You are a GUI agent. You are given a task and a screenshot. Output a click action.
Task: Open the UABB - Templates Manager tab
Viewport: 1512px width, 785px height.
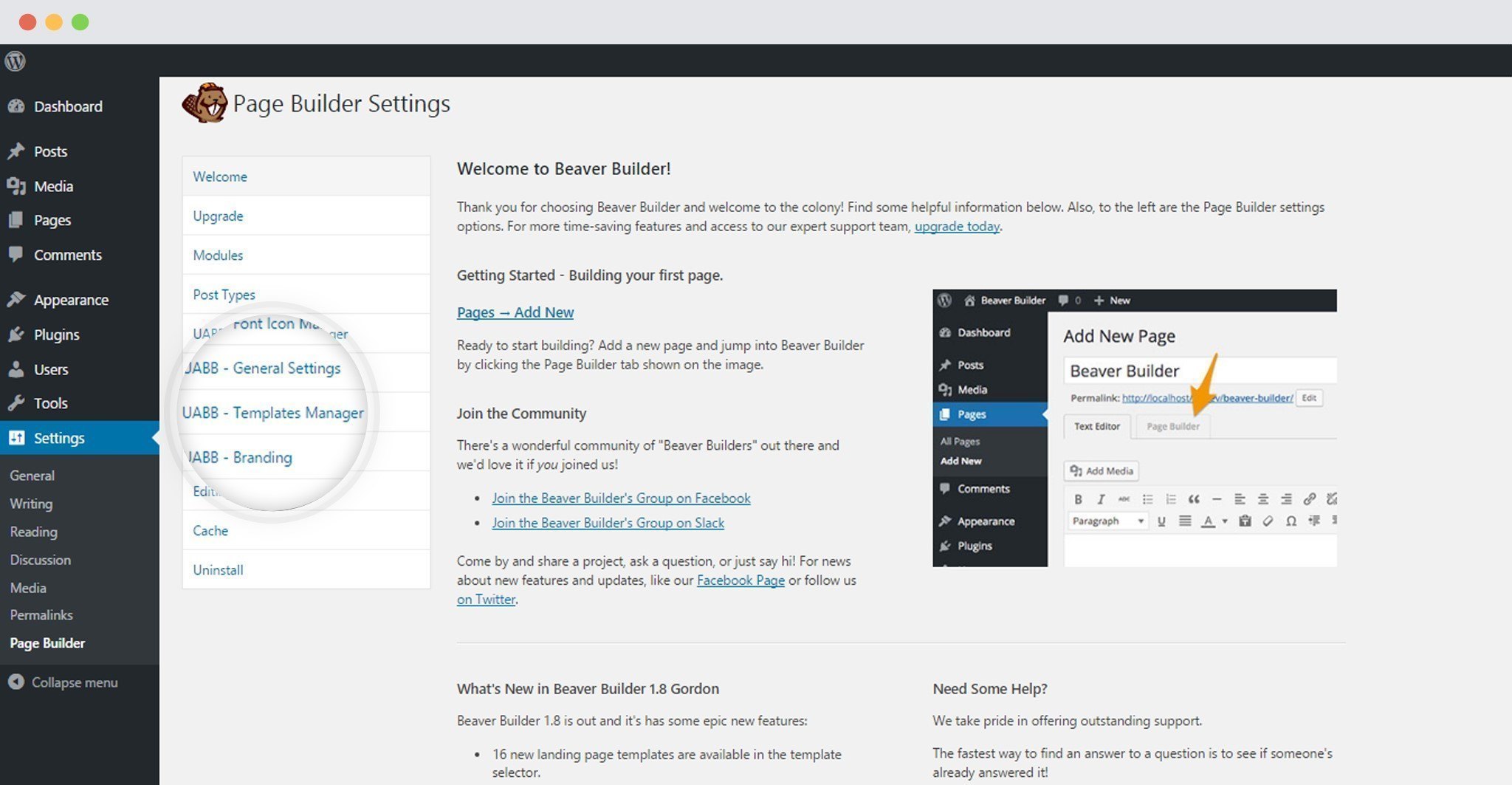(273, 413)
